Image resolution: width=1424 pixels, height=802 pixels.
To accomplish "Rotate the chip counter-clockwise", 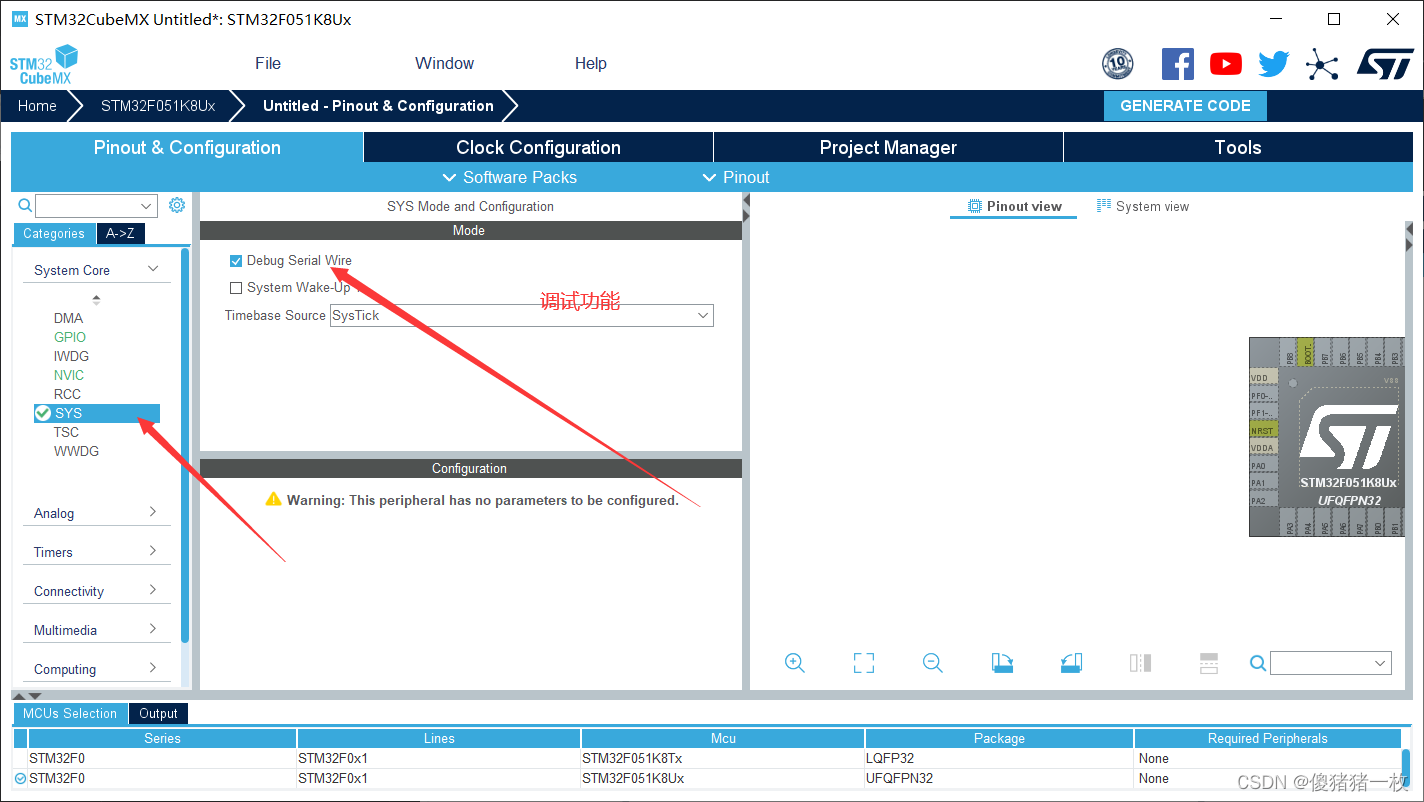I will pos(1071,663).
